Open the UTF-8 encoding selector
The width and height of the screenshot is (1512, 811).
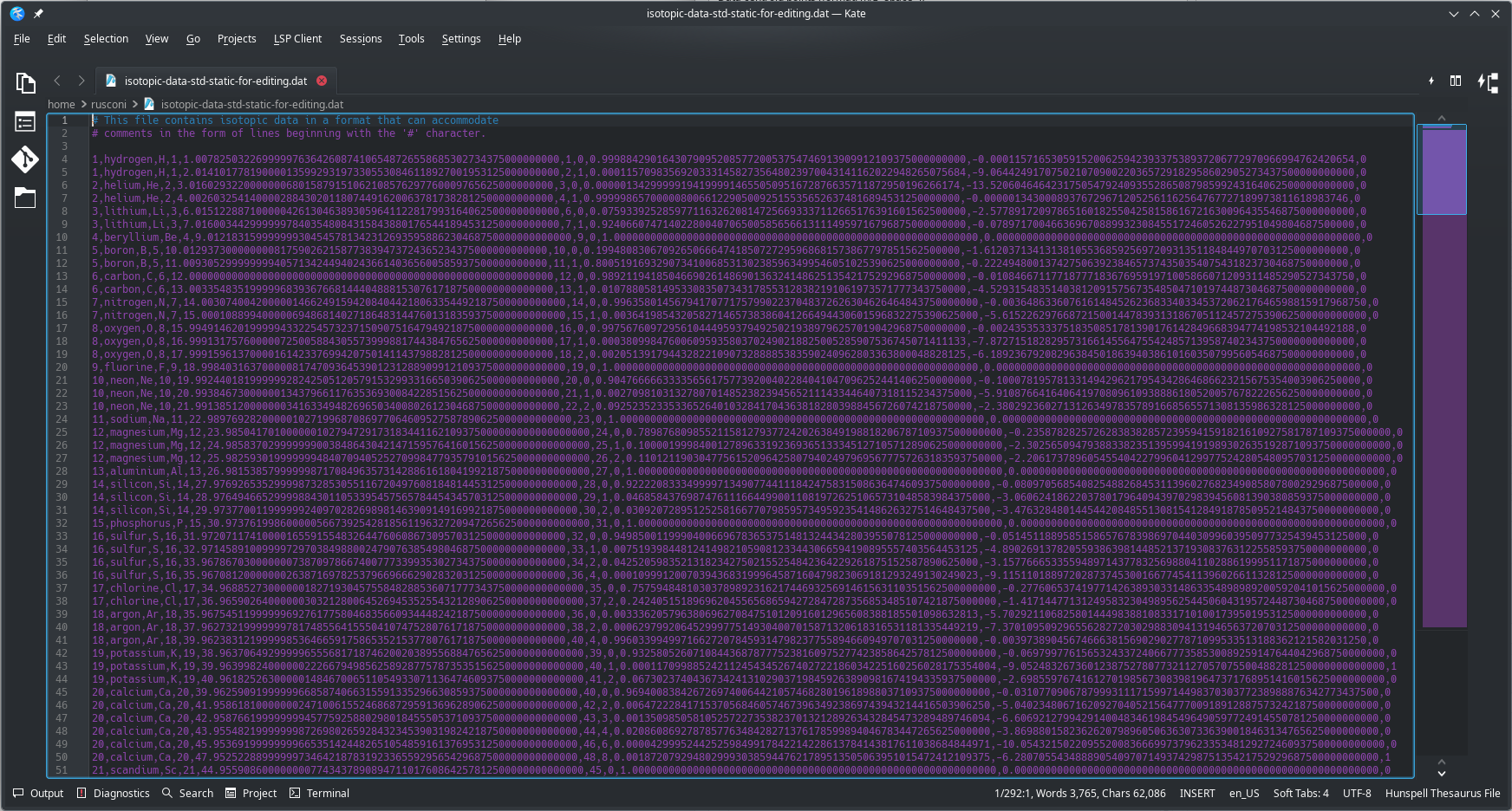(x=1357, y=793)
